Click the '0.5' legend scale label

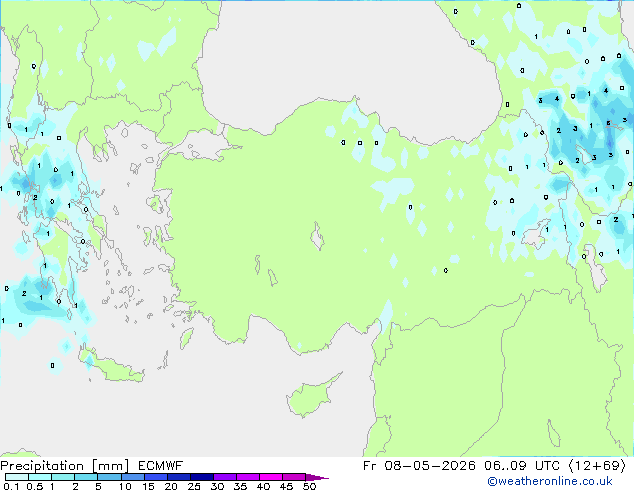pyautogui.click(x=35, y=486)
